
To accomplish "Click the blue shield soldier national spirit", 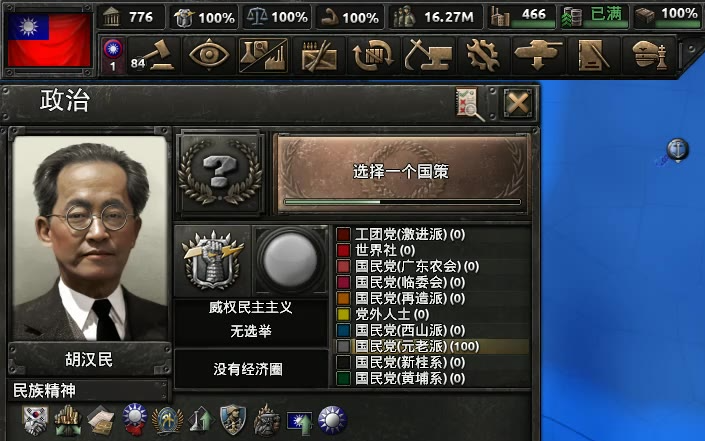I will coord(233,420).
